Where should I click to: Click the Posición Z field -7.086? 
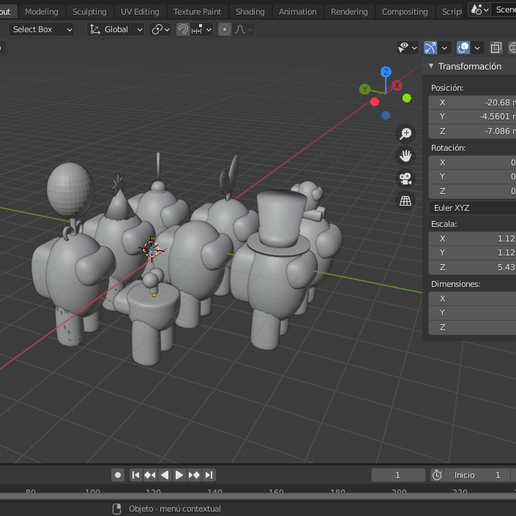[472, 131]
